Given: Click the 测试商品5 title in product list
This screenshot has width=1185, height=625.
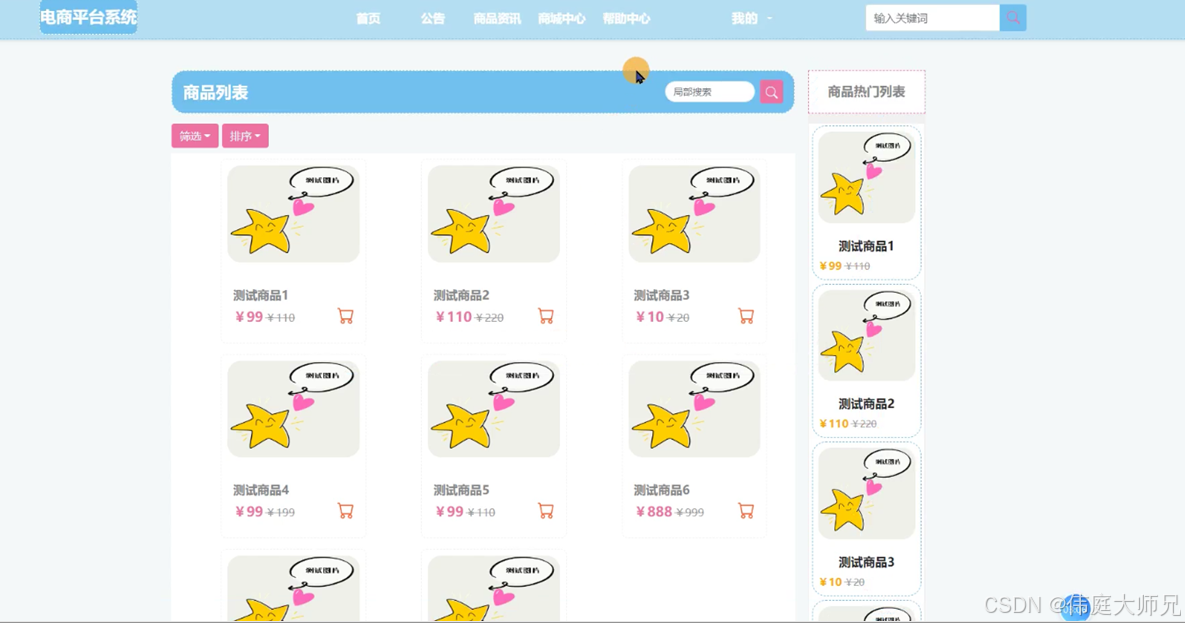Looking at the screenshot, I should [x=461, y=490].
